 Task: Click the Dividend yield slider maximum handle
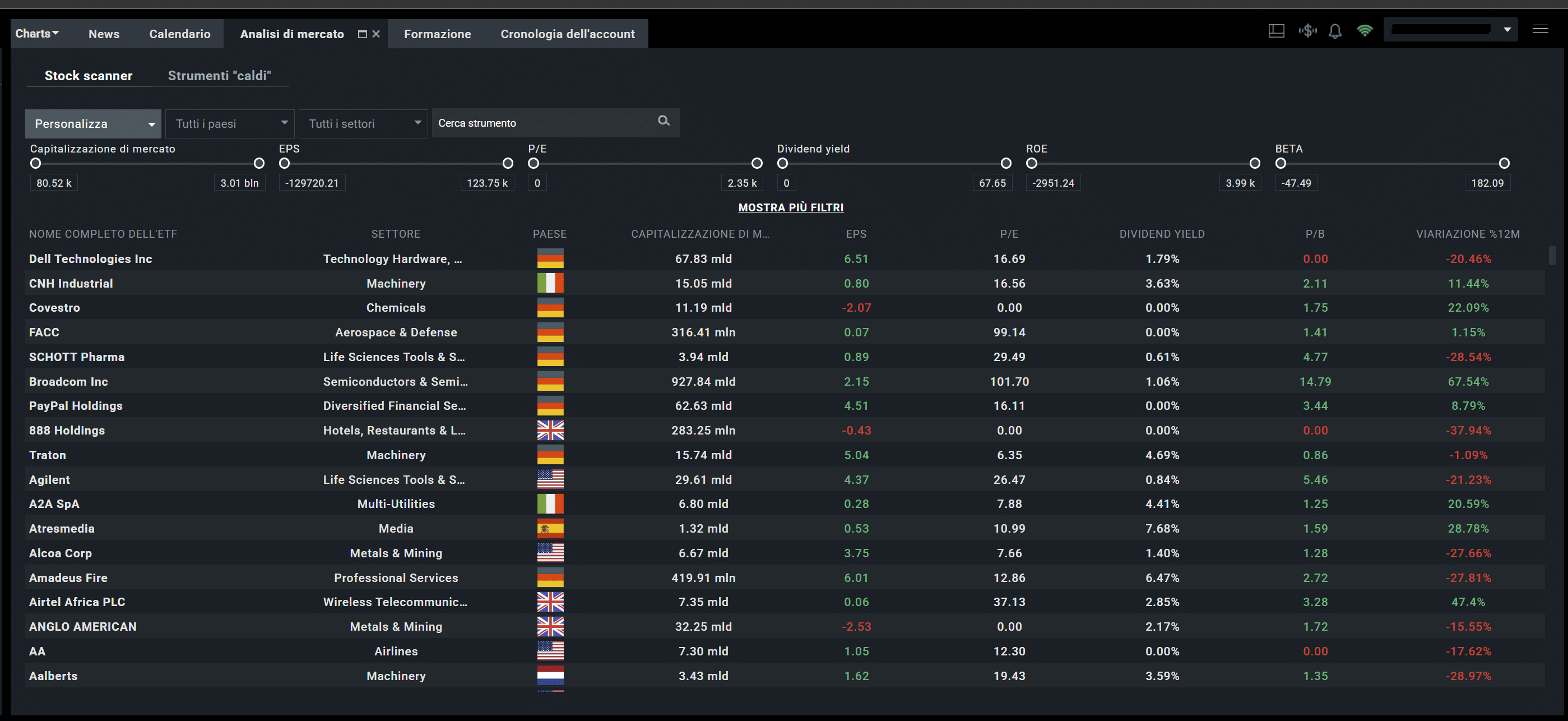[x=1005, y=163]
